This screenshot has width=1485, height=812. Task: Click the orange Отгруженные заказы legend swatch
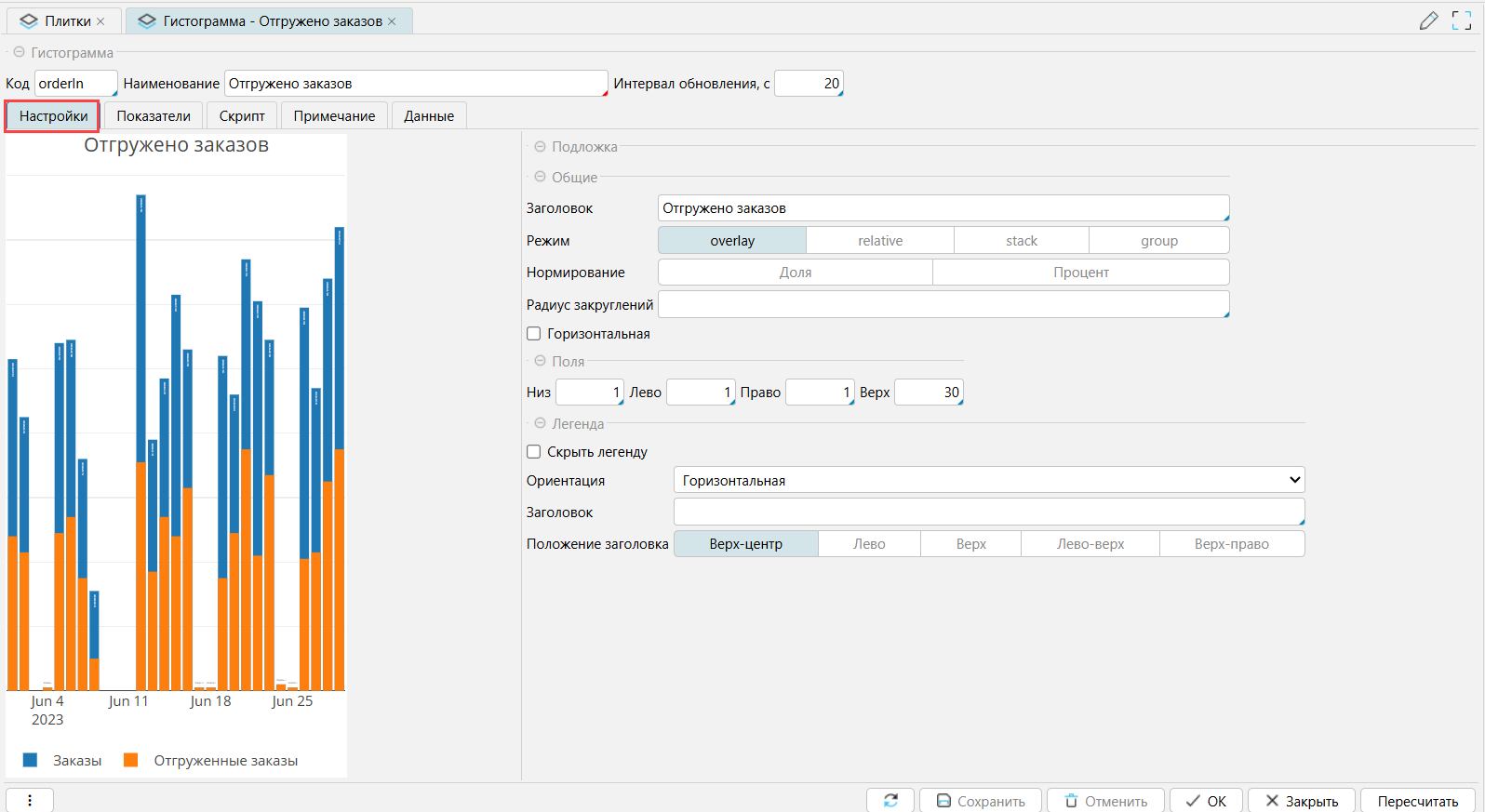coord(131,761)
